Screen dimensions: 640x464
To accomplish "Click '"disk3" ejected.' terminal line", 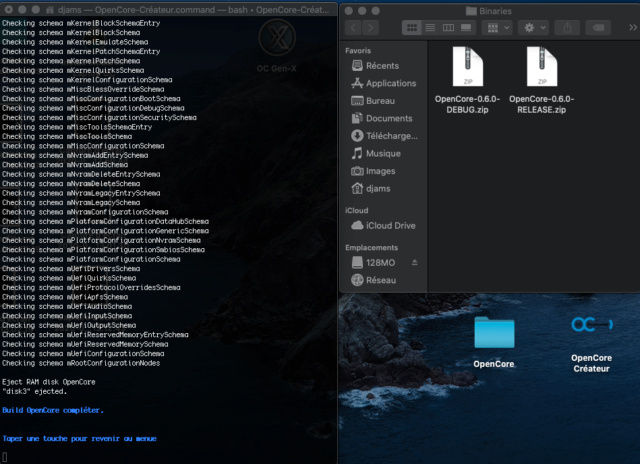I will 34,391.
